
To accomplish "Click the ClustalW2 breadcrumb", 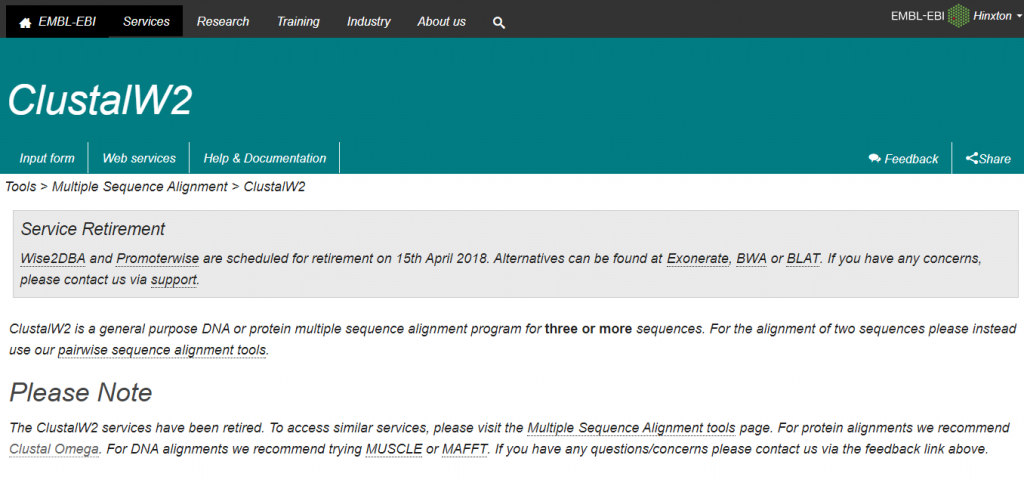I will (x=274, y=187).
